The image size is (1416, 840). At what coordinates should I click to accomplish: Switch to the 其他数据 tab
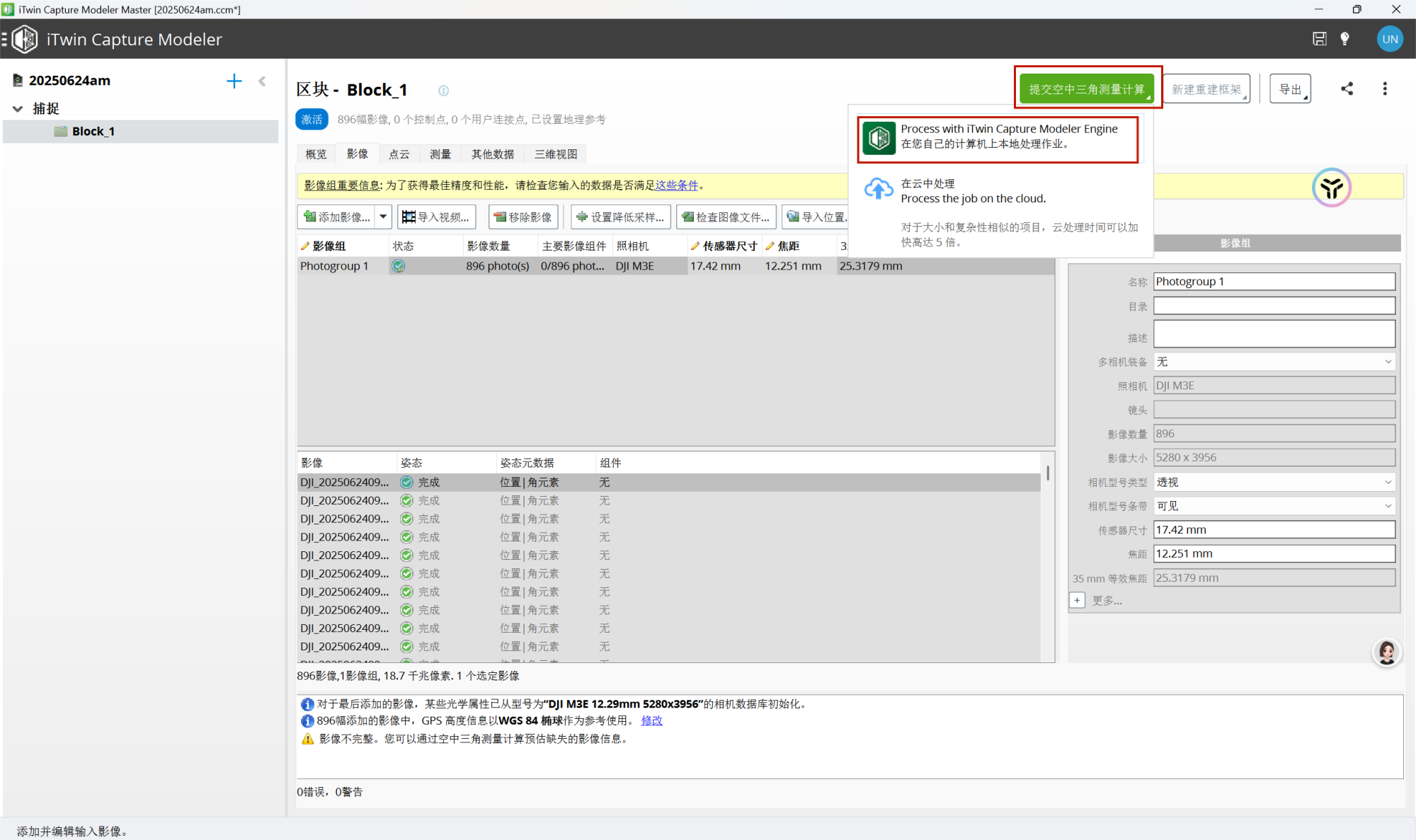point(493,154)
